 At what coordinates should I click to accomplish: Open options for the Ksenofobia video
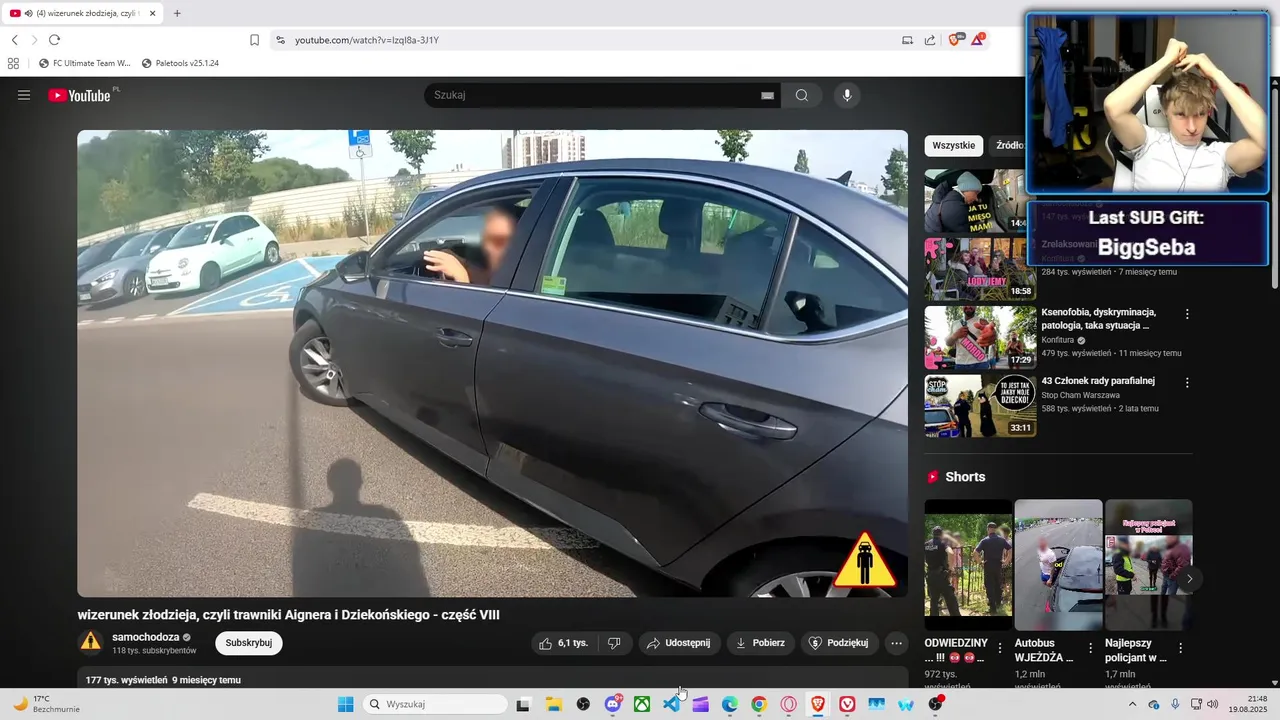pyautogui.click(x=1187, y=314)
